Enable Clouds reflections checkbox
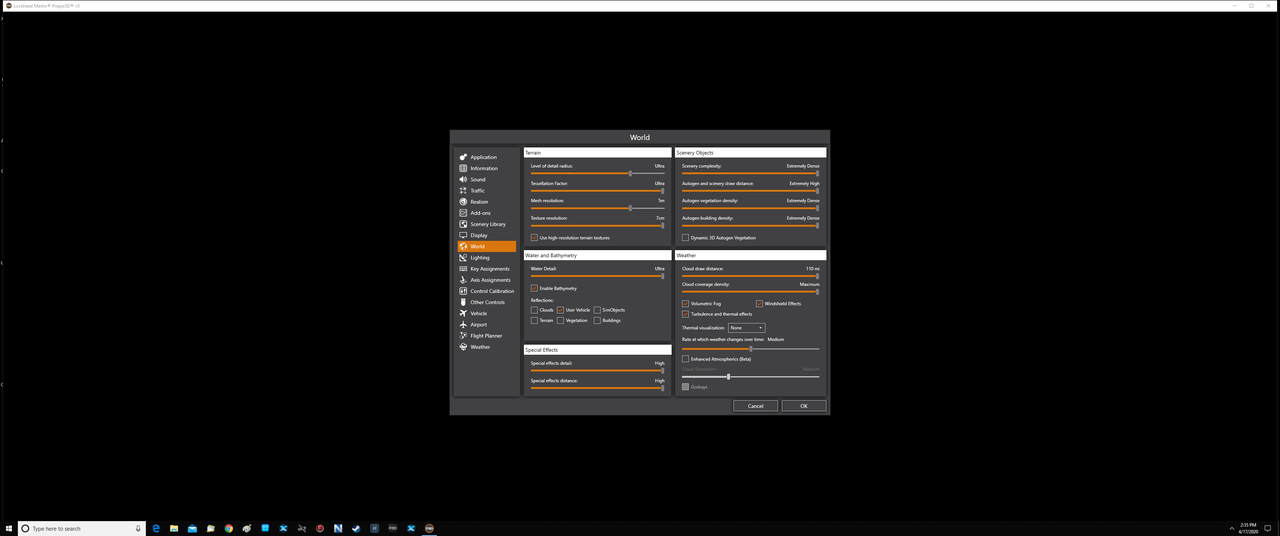This screenshot has width=1280, height=536. 535,310
